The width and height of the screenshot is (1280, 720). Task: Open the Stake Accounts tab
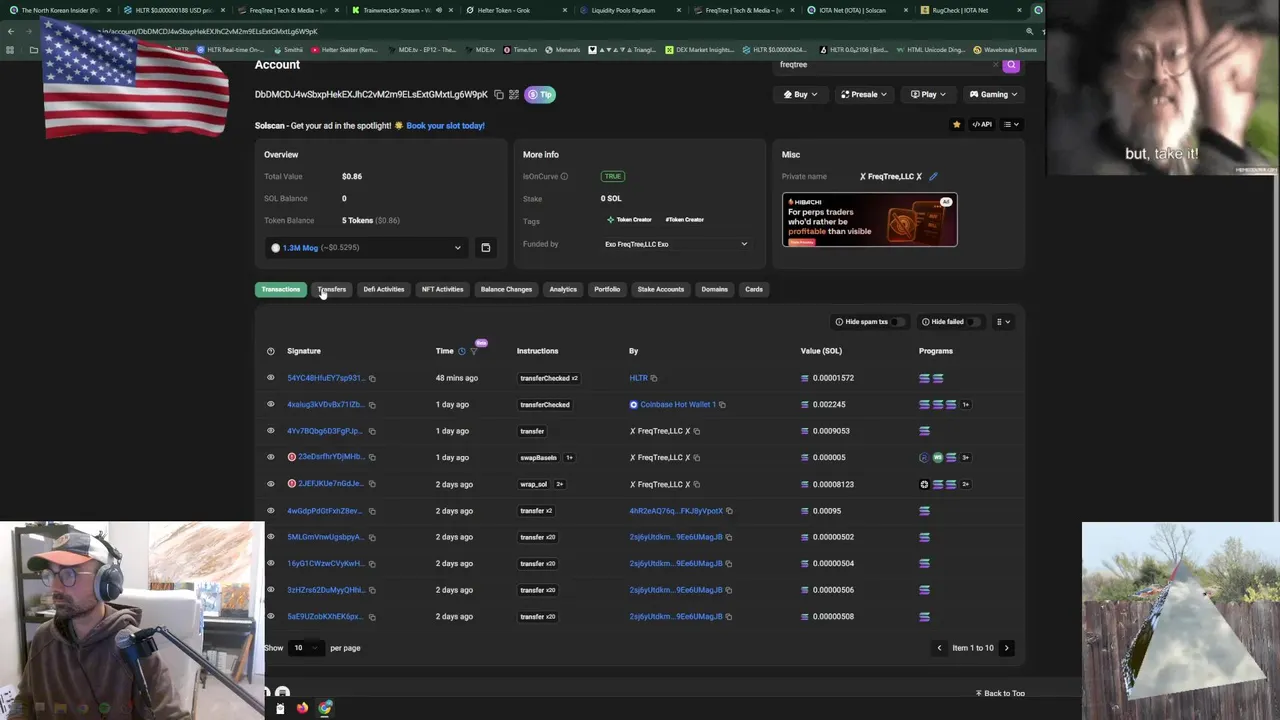661,289
